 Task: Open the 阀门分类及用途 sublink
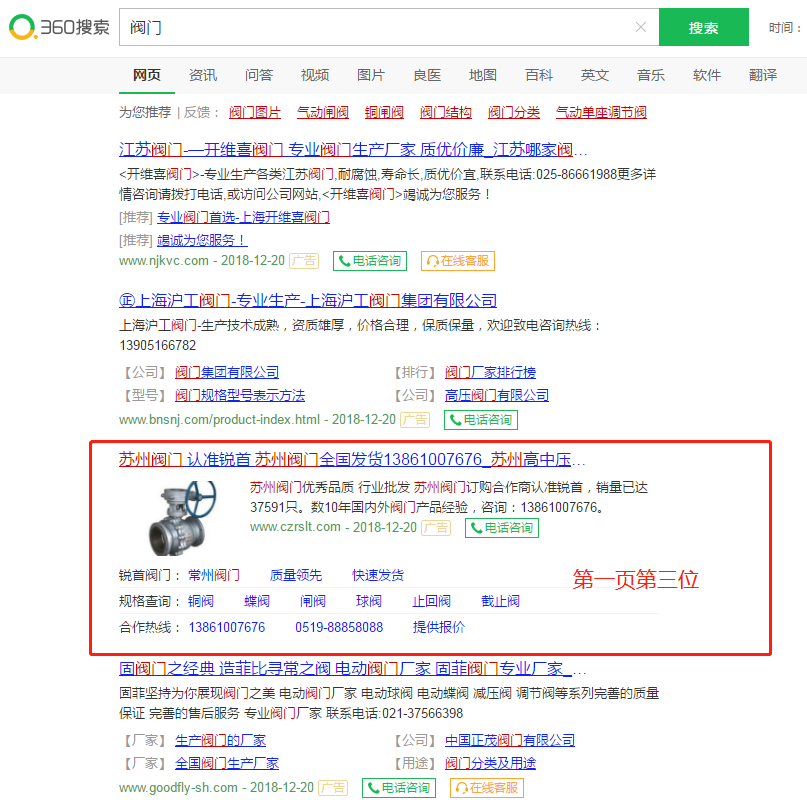tap(490, 764)
